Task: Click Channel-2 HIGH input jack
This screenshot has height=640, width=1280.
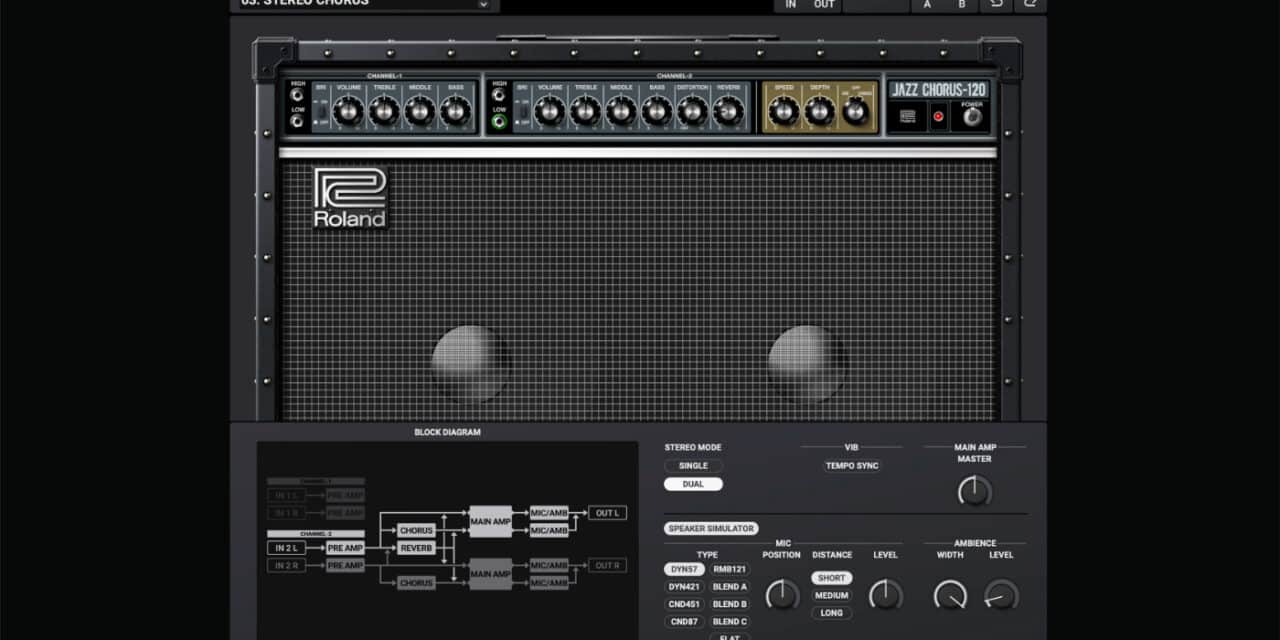Action: 499,95
